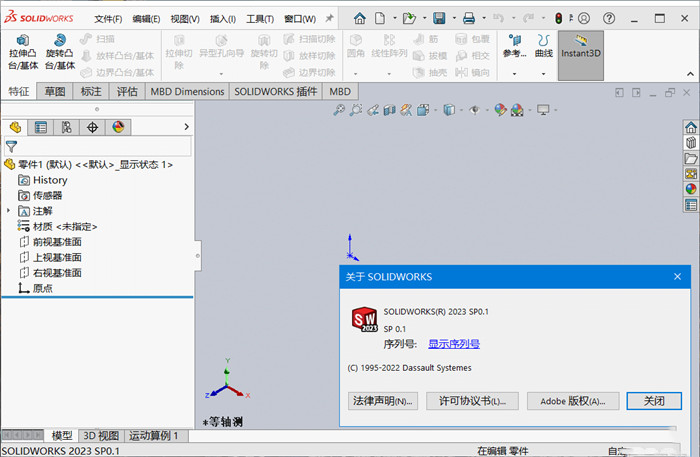Switch to the ConfigurationManager tab icon
This screenshot has width=700, height=457.
(x=67, y=128)
